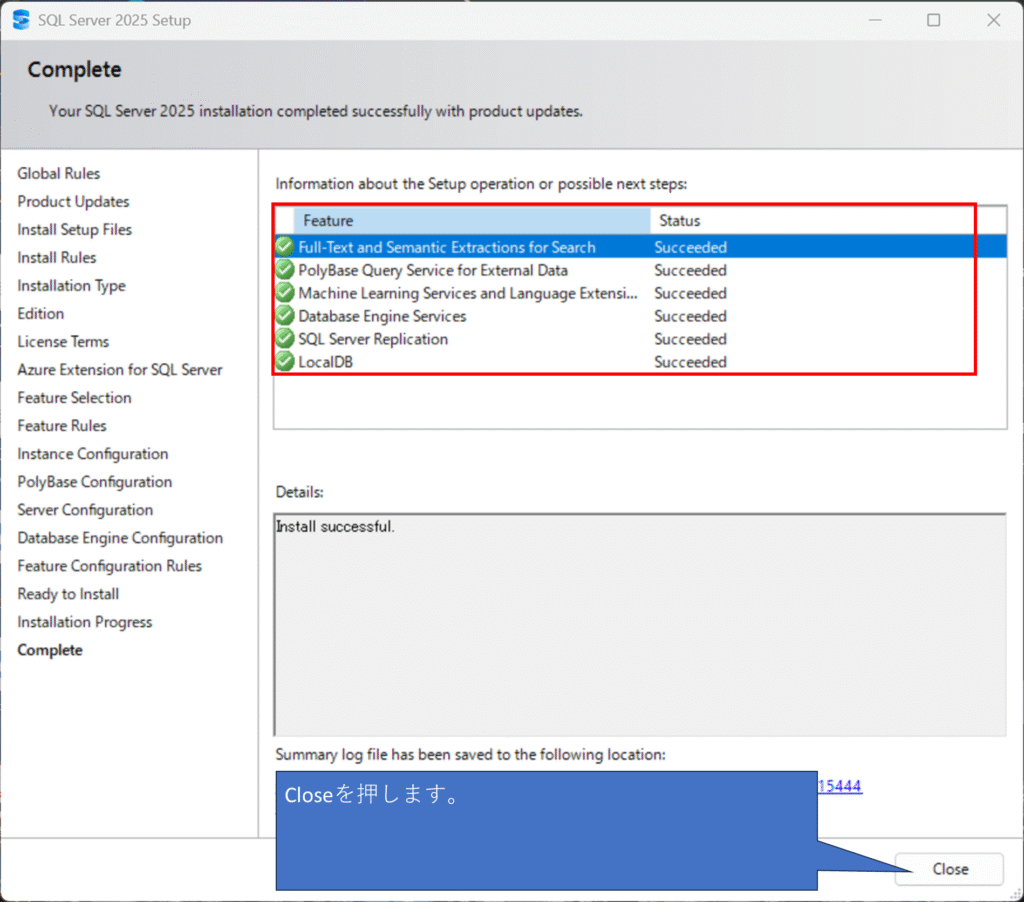1024x902 pixels.
Task: Click the Server Configuration step
Action: tap(85, 510)
